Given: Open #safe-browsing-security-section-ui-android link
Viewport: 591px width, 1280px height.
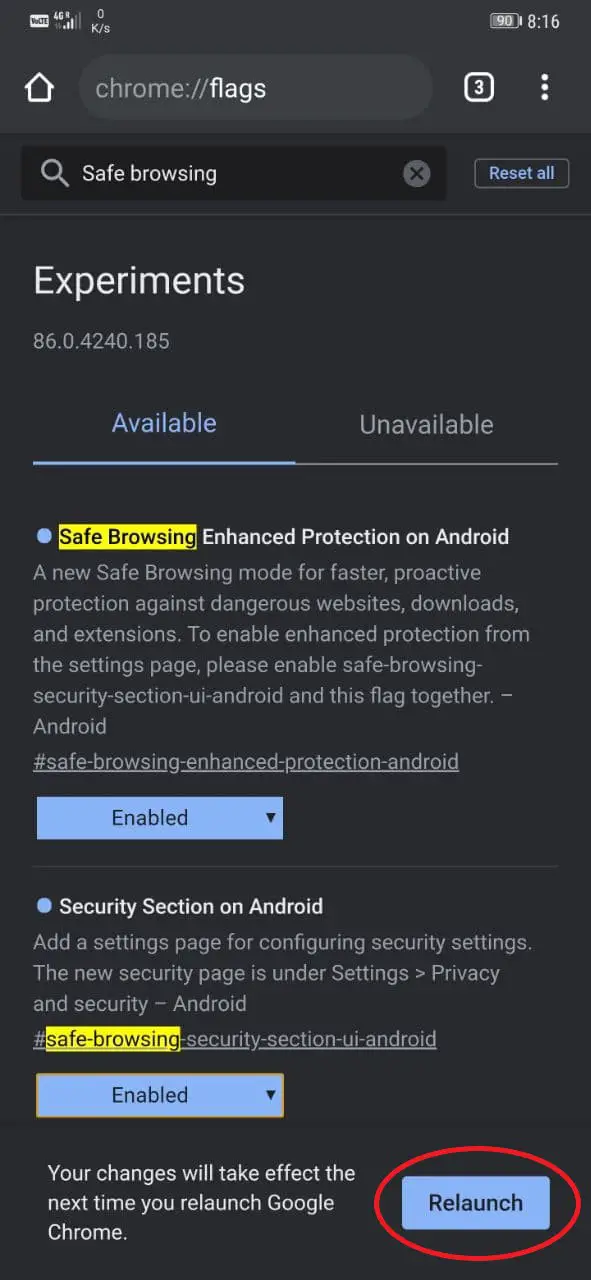Looking at the screenshot, I should [x=235, y=1039].
